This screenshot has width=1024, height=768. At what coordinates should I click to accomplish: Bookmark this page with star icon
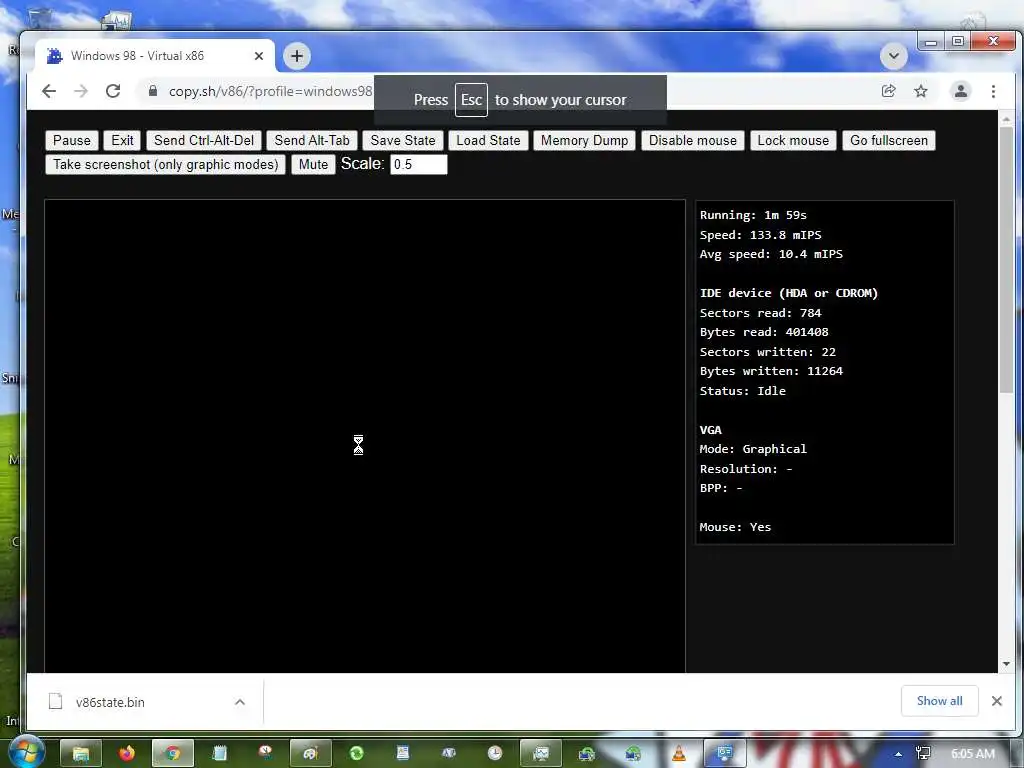(x=921, y=91)
